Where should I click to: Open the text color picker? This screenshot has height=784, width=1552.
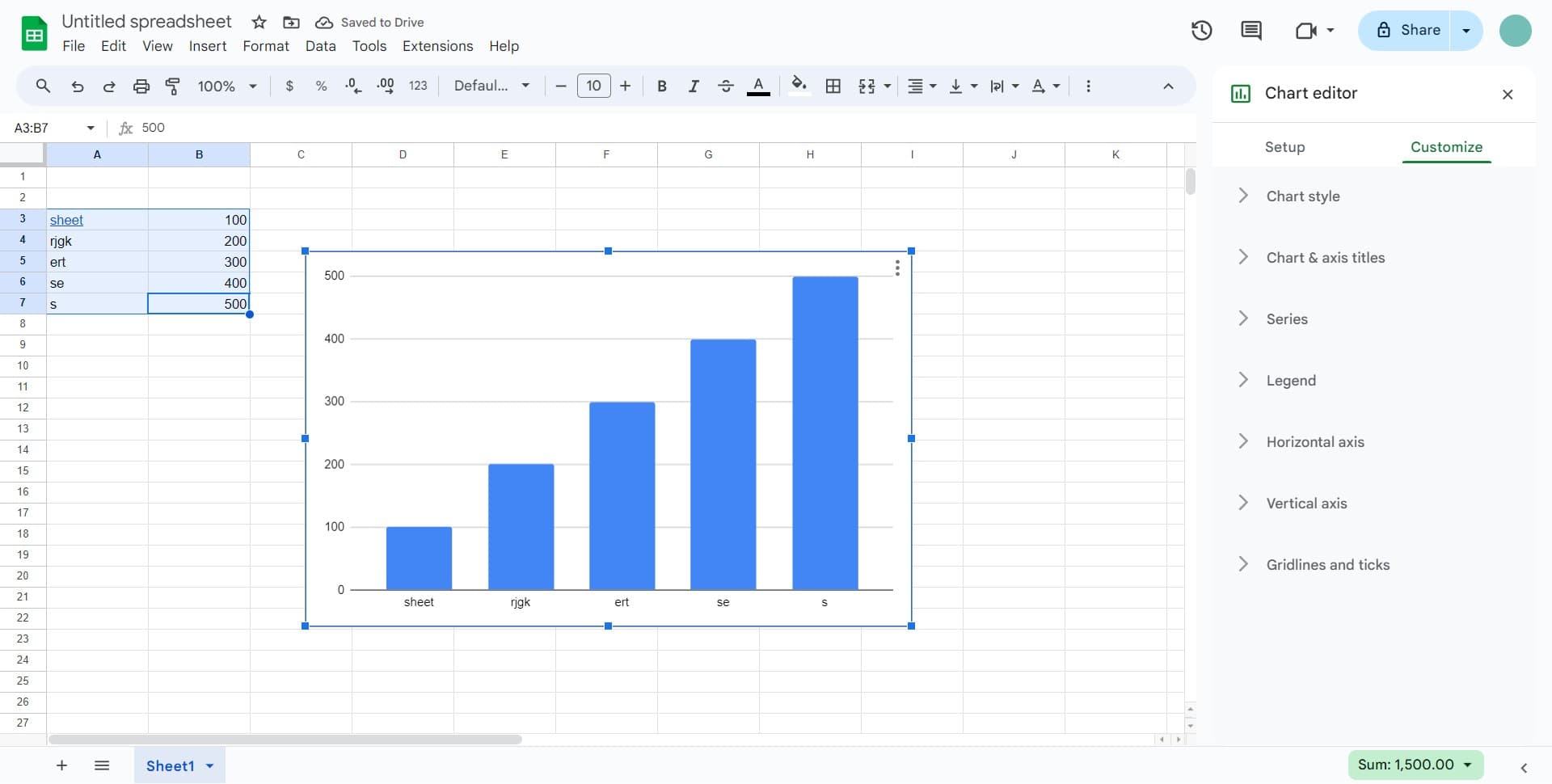pos(758,86)
